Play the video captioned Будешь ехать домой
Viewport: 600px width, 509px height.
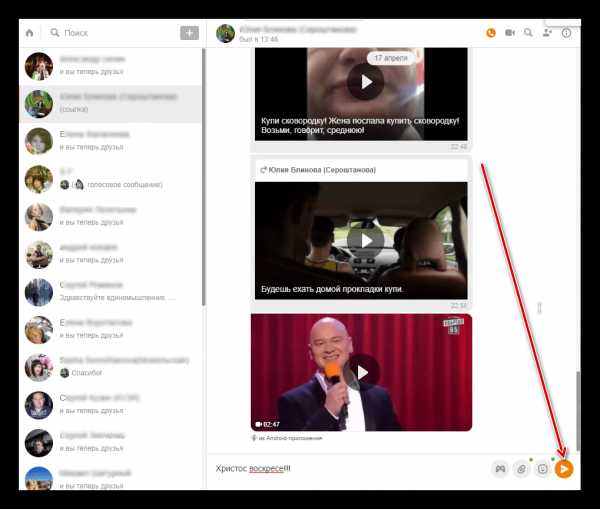pos(366,241)
